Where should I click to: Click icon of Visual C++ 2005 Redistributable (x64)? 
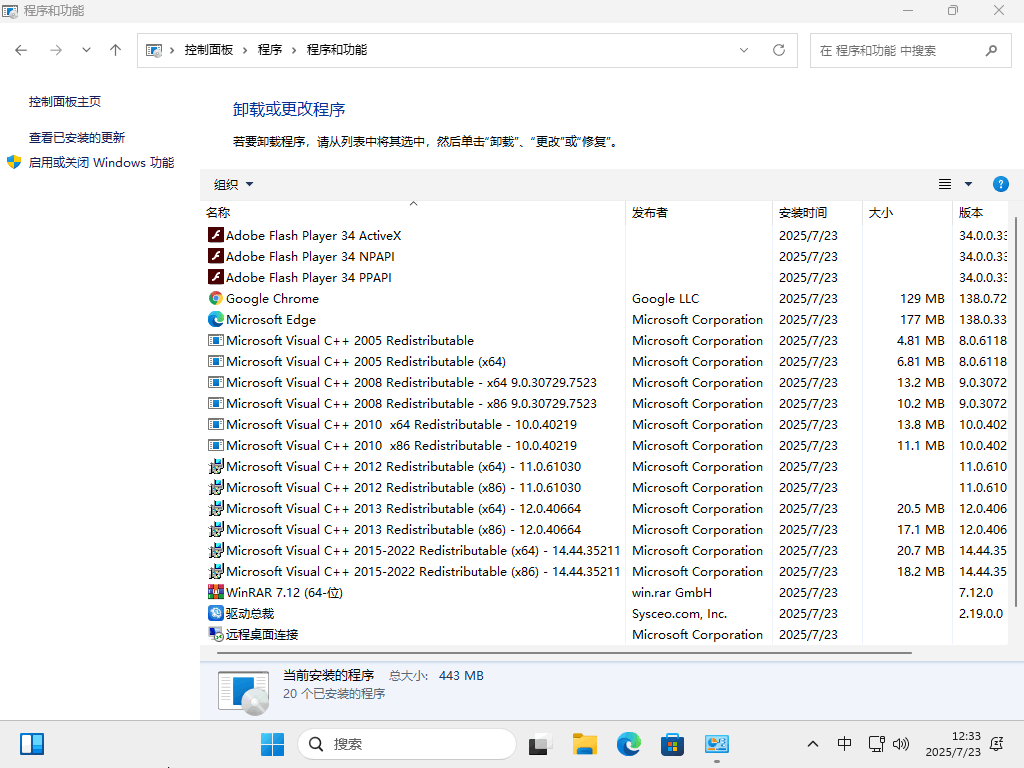click(x=216, y=361)
